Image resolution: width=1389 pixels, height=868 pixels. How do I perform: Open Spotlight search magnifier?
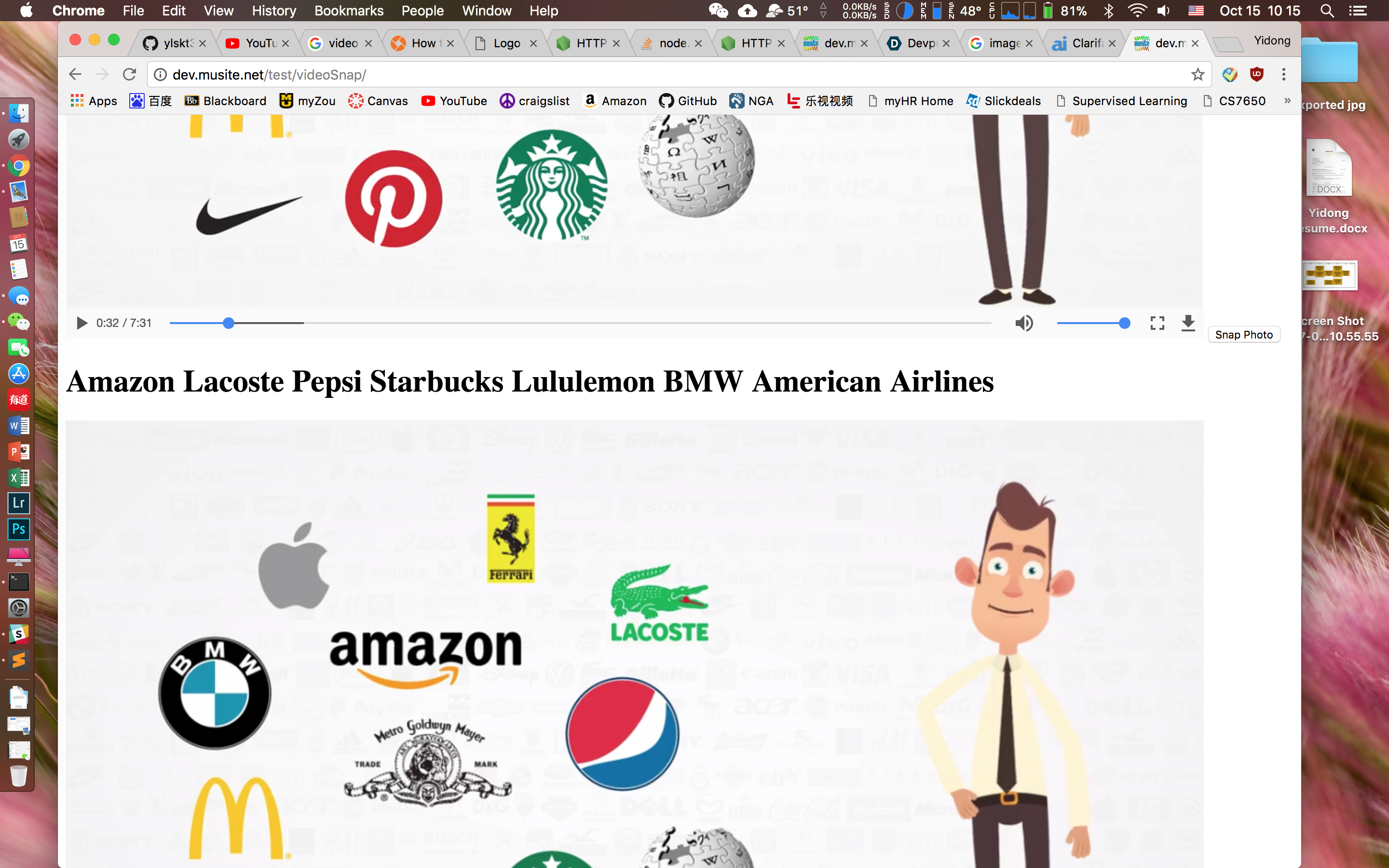point(1326,10)
